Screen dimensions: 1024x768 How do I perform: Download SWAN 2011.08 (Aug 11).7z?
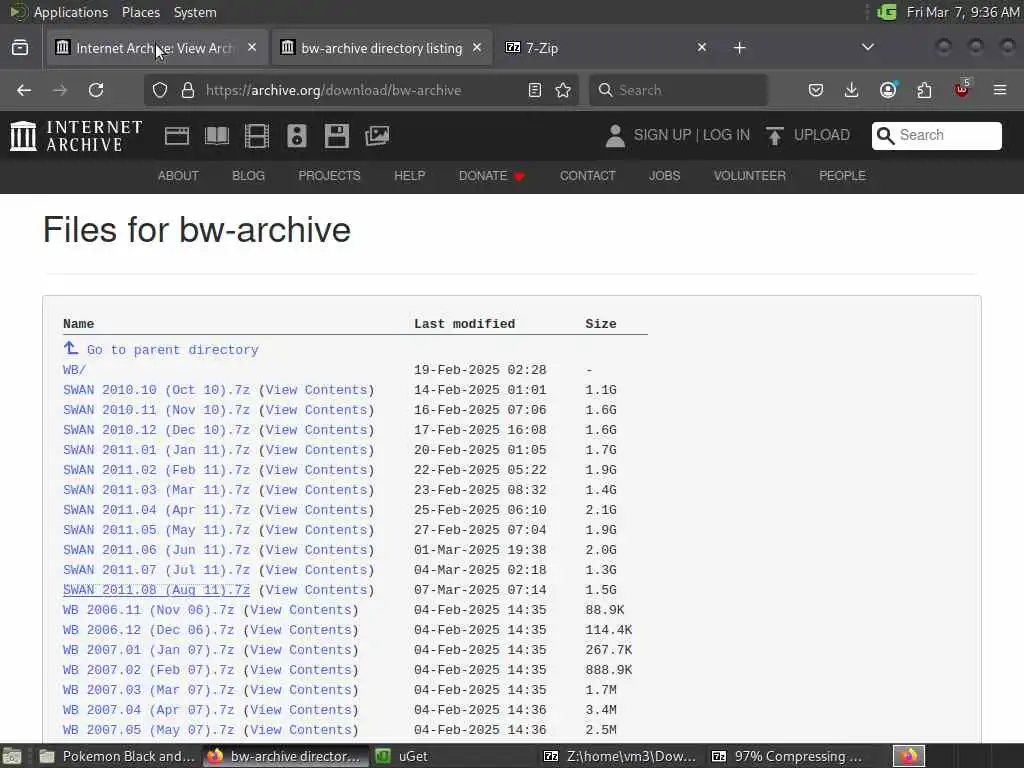click(156, 590)
